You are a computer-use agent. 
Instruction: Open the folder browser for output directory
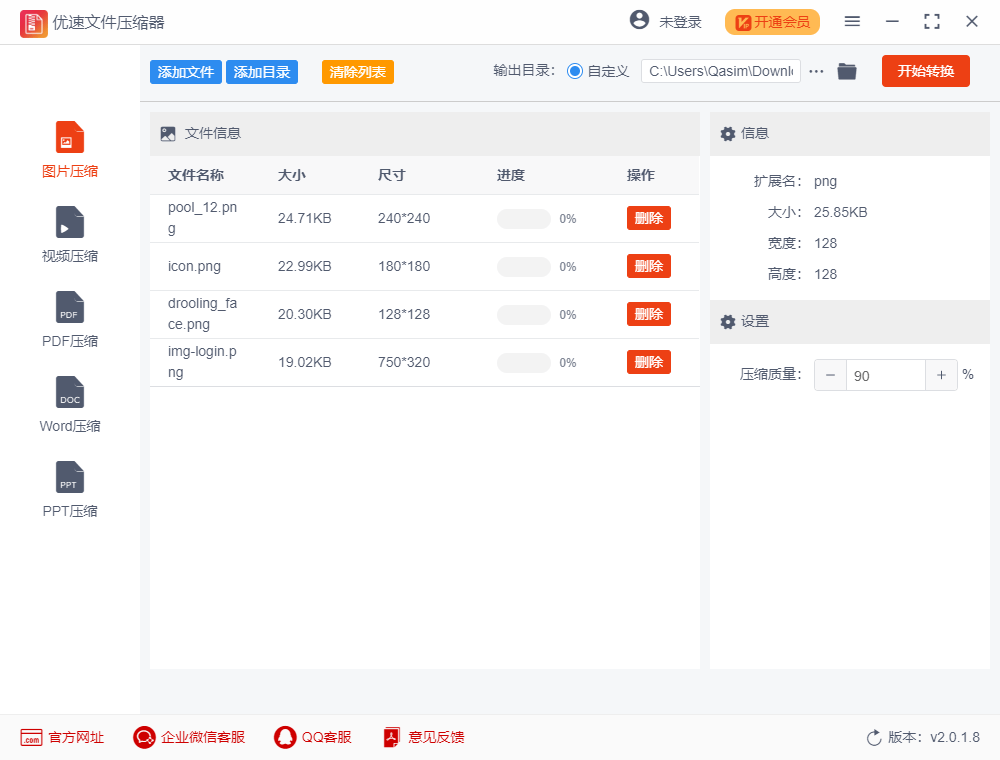pos(847,71)
